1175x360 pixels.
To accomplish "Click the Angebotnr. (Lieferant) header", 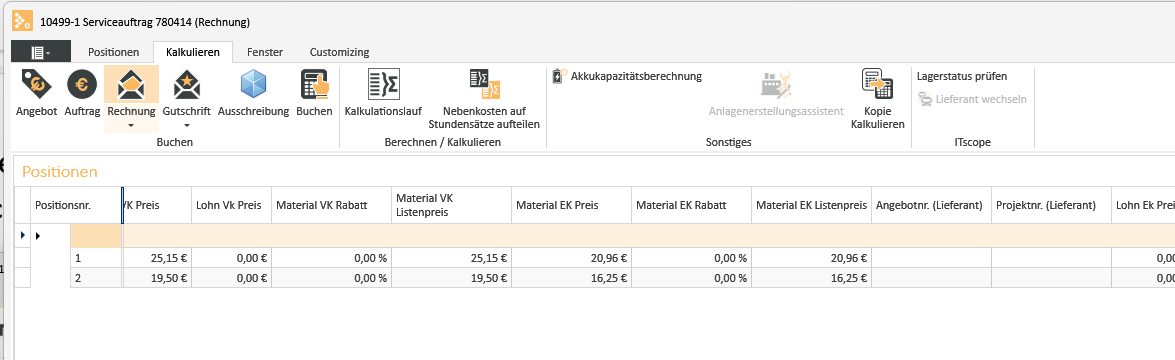I will pos(931,205).
